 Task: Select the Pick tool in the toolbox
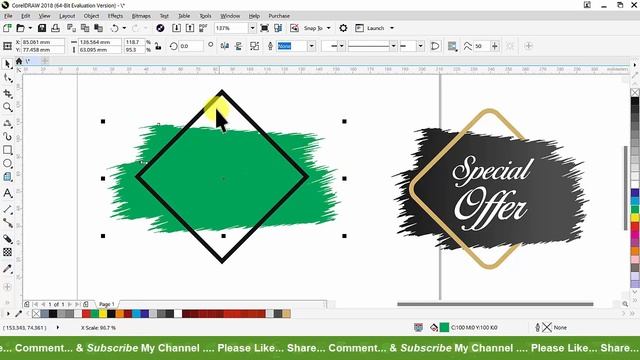pyautogui.click(x=7, y=64)
